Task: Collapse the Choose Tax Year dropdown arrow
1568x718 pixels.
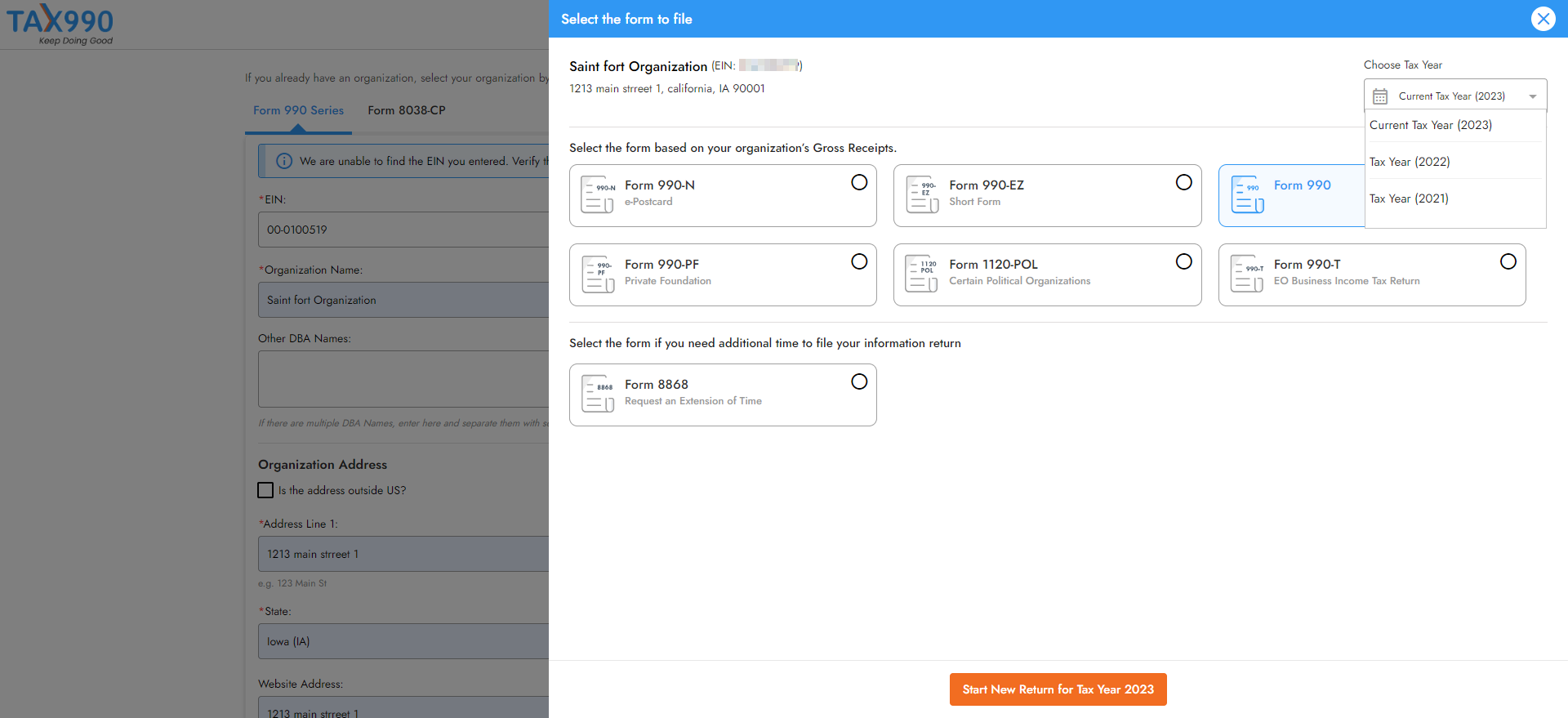Action: click(x=1532, y=96)
